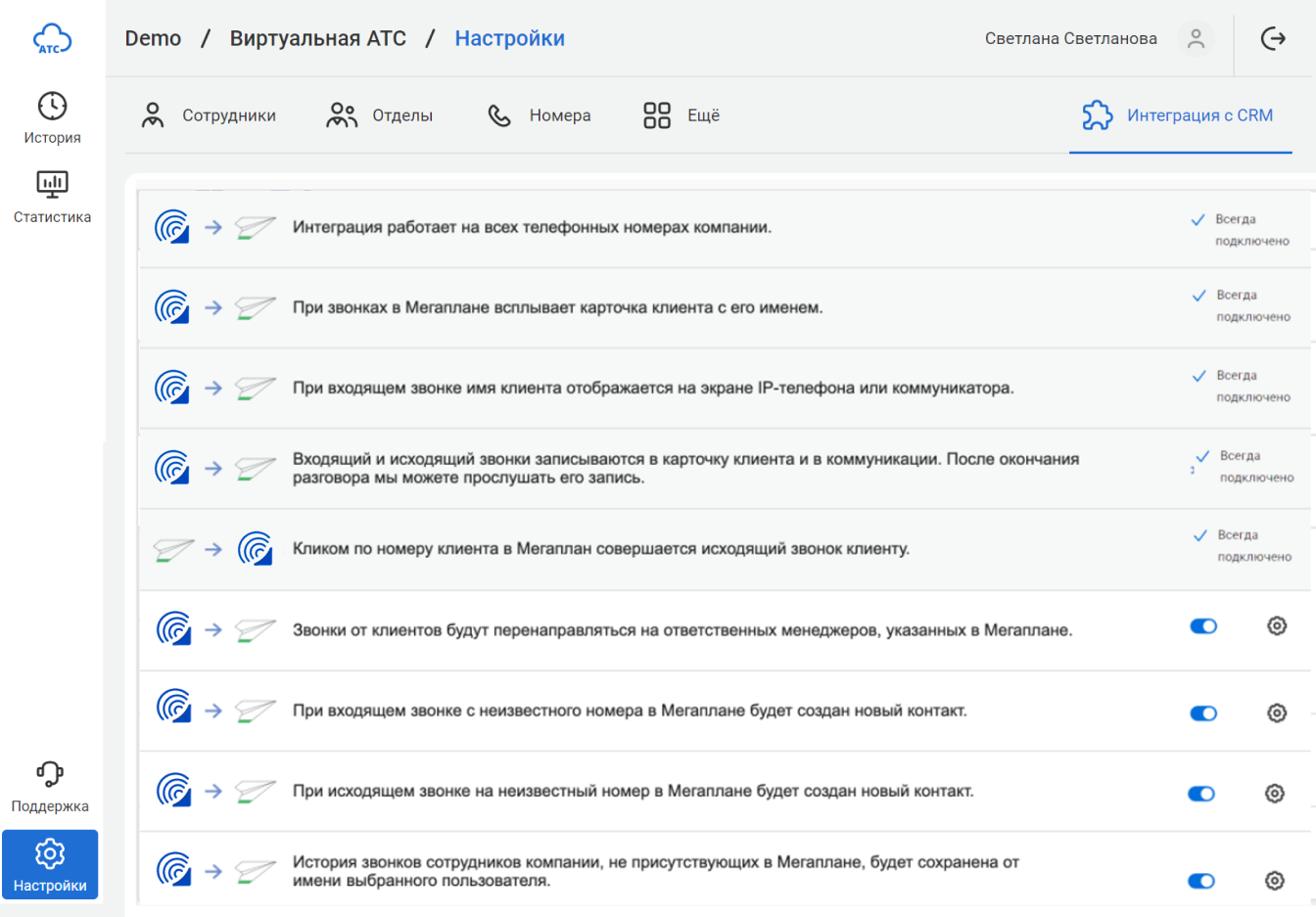Go to the Номера tab
The image size is (1316, 917).
[540, 115]
